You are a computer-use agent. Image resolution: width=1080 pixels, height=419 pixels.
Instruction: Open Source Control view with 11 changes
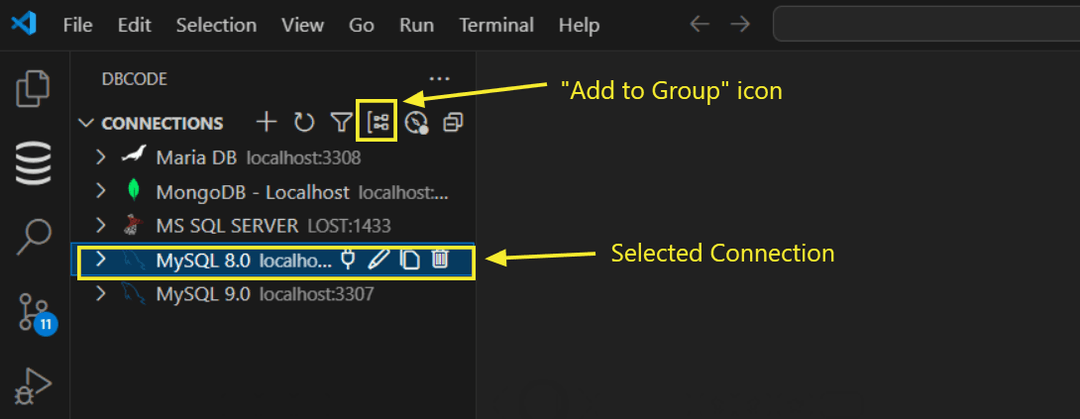pyautogui.click(x=36, y=314)
